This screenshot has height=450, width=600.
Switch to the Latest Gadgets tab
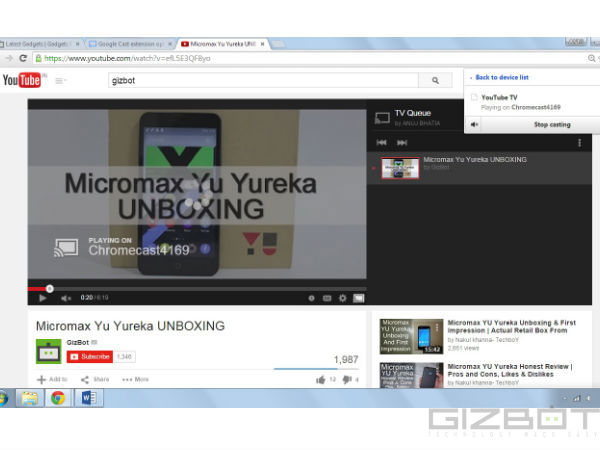point(40,44)
